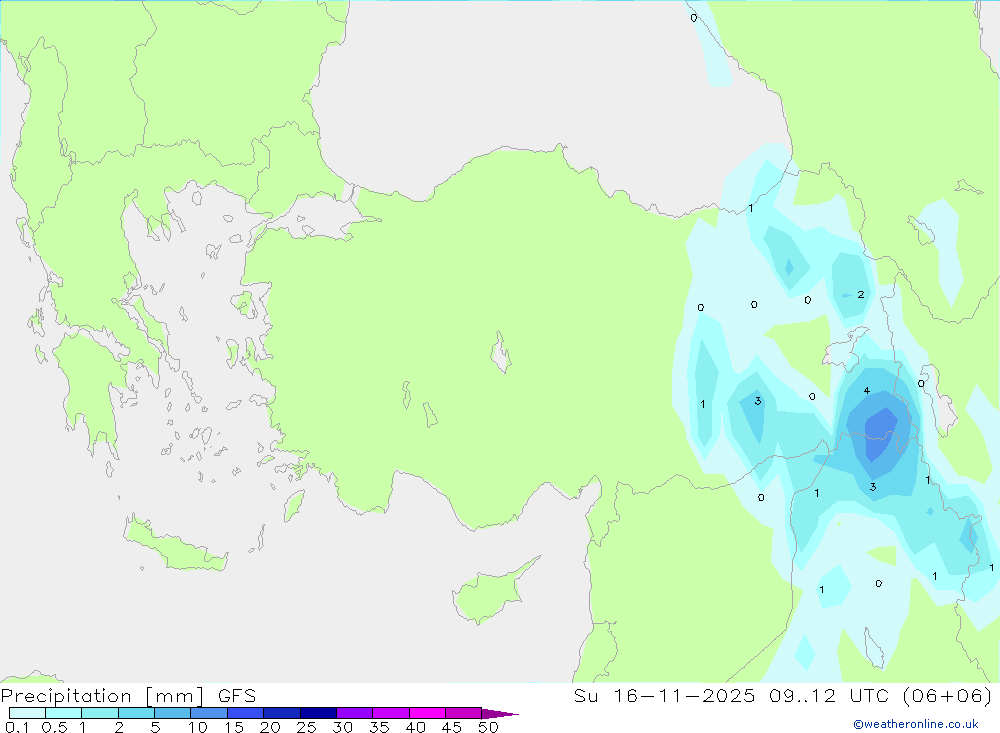Image resolution: width=1000 pixels, height=733 pixels.
Task: Click the legend label '50'
Action: click(488, 727)
